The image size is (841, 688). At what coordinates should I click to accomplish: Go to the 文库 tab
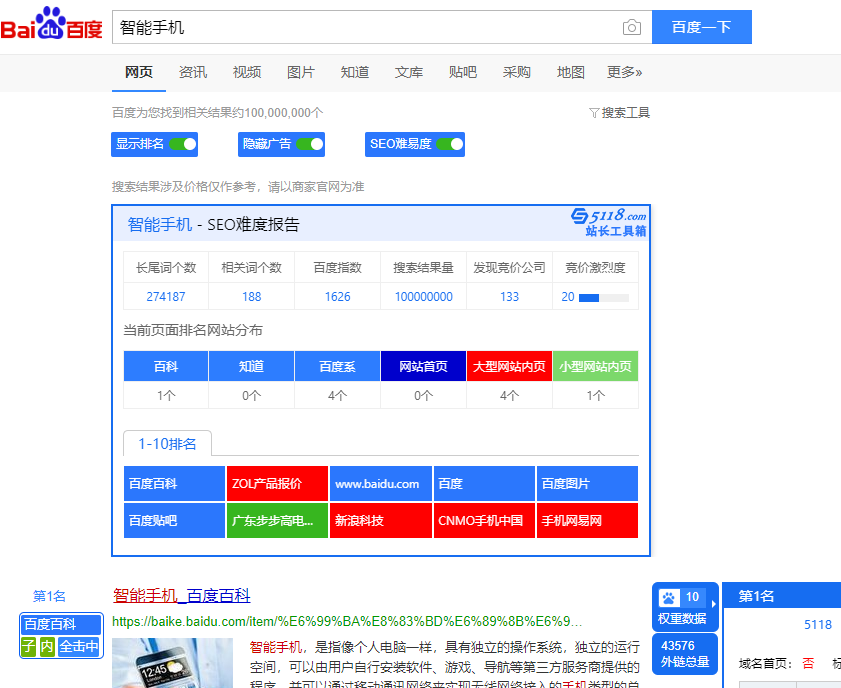(x=409, y=72)
